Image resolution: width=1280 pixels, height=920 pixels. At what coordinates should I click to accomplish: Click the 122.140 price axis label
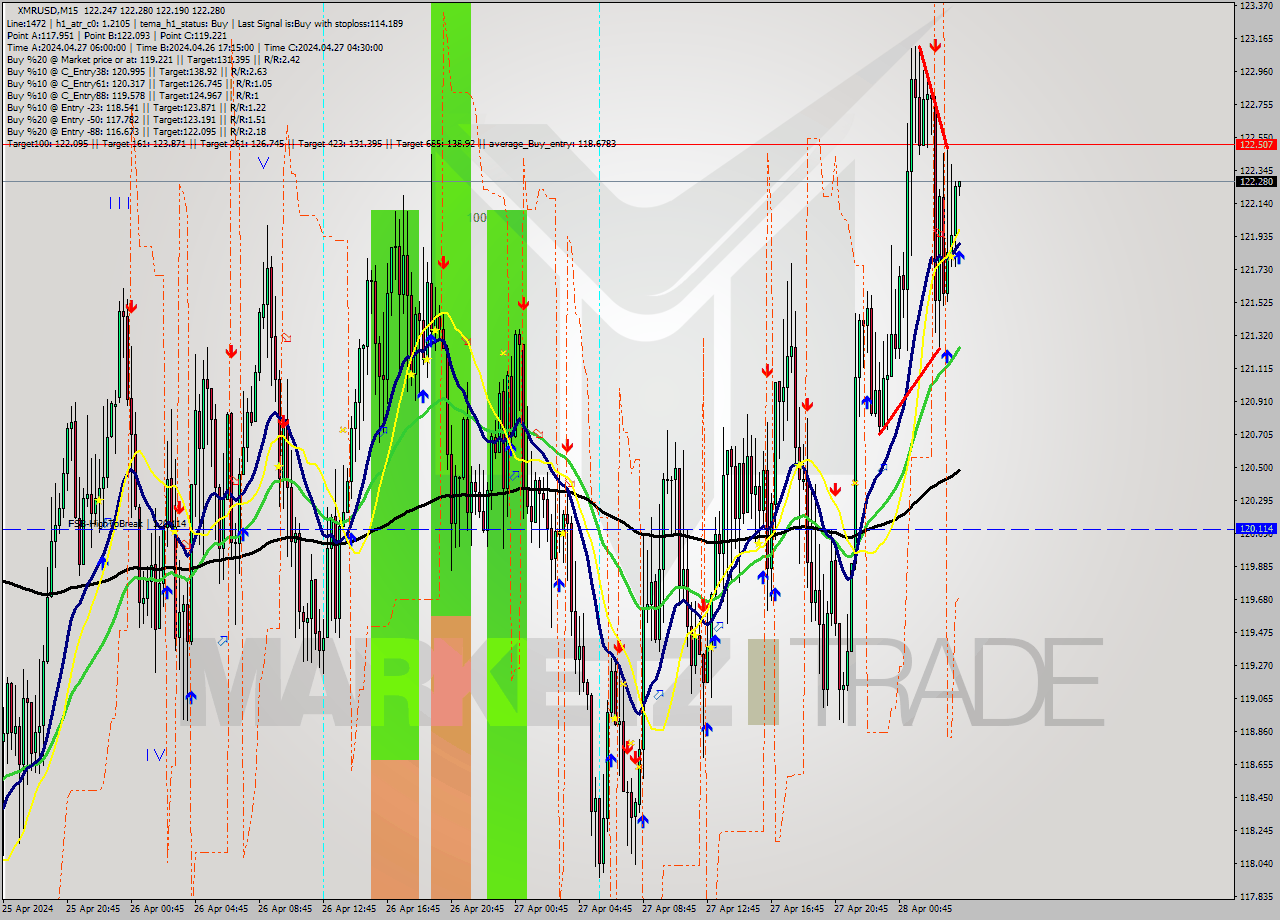(1256, 203)
